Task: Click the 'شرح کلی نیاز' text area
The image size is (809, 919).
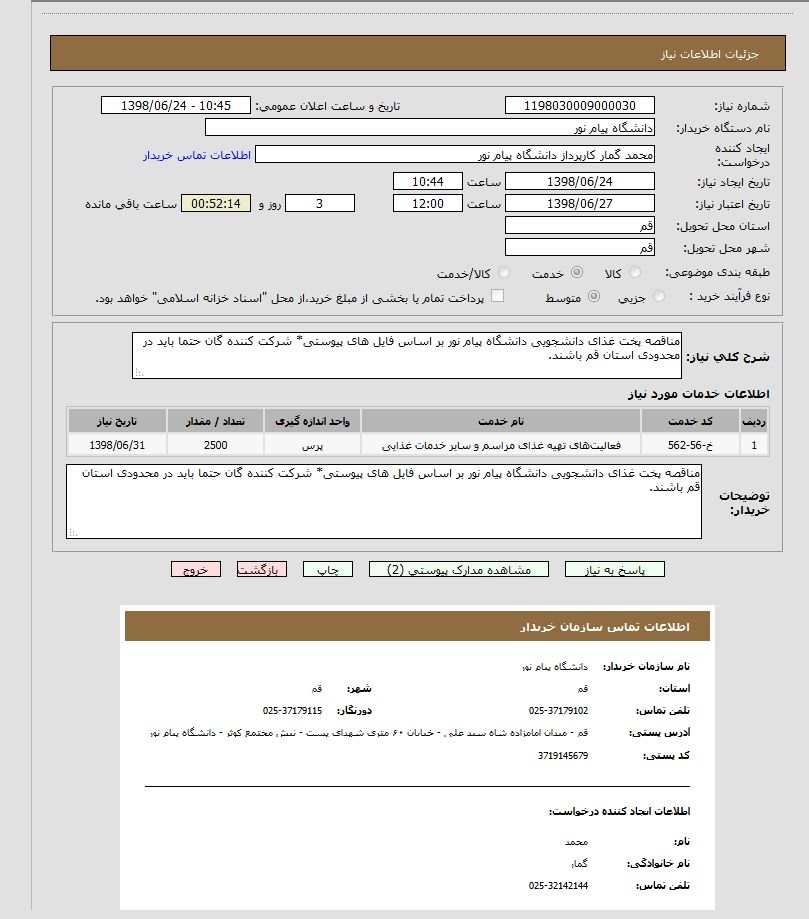Action: click(406, 355)
